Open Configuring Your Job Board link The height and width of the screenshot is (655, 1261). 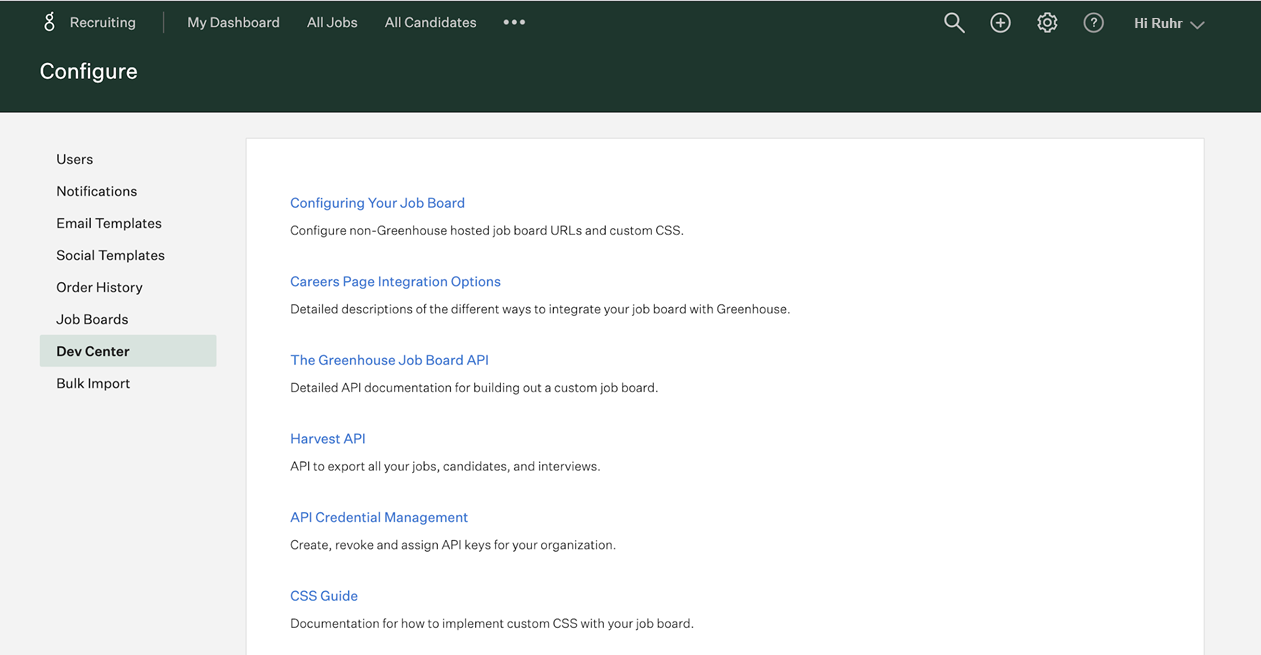click(377, 203)
